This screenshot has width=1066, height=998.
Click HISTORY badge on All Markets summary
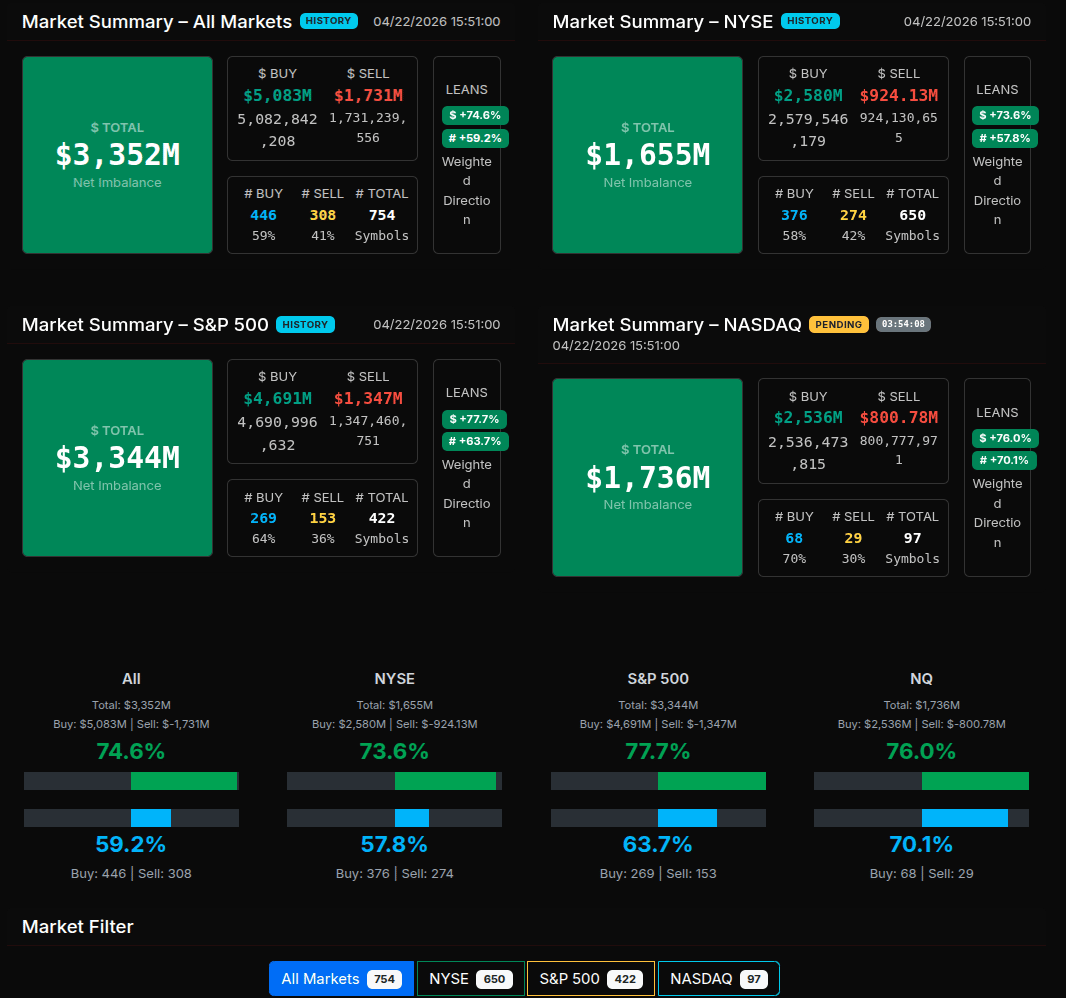pyautogui.click(x=330, y=21)
